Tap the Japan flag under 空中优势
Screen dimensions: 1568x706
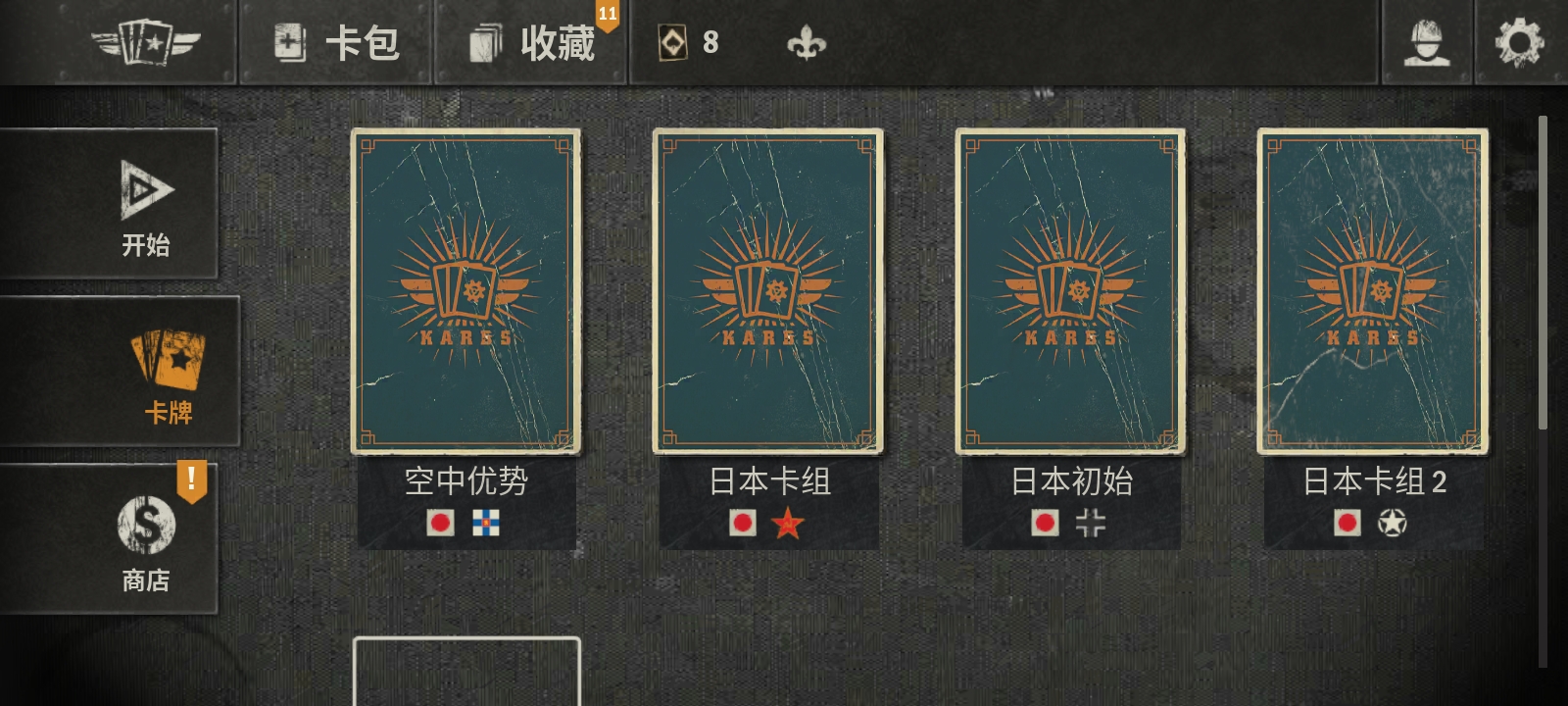(440, 523)
